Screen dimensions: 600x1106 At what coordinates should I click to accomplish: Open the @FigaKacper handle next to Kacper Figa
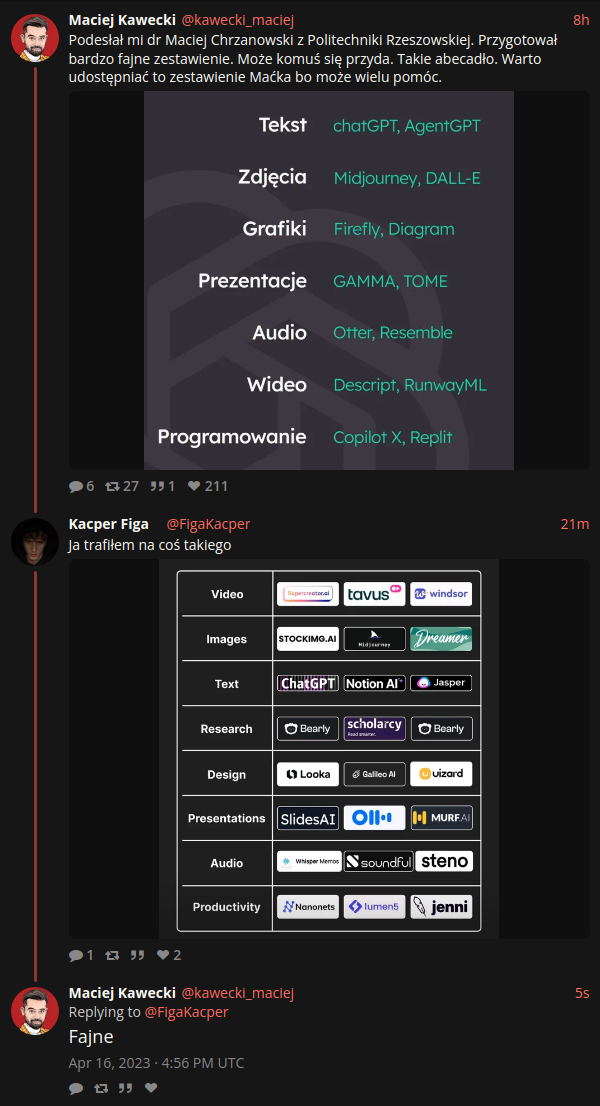point(208,524)
